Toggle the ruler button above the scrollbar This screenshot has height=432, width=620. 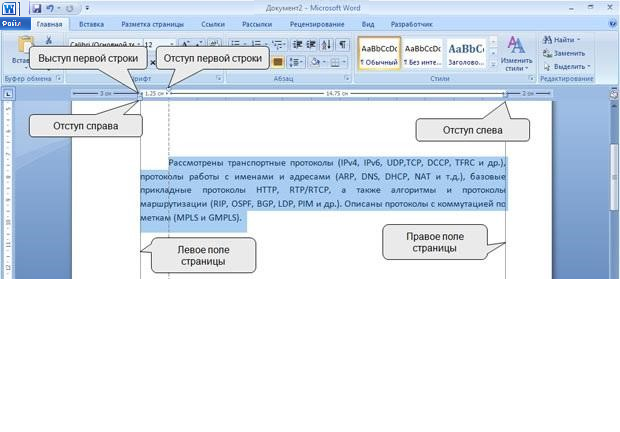pos(613,94)
